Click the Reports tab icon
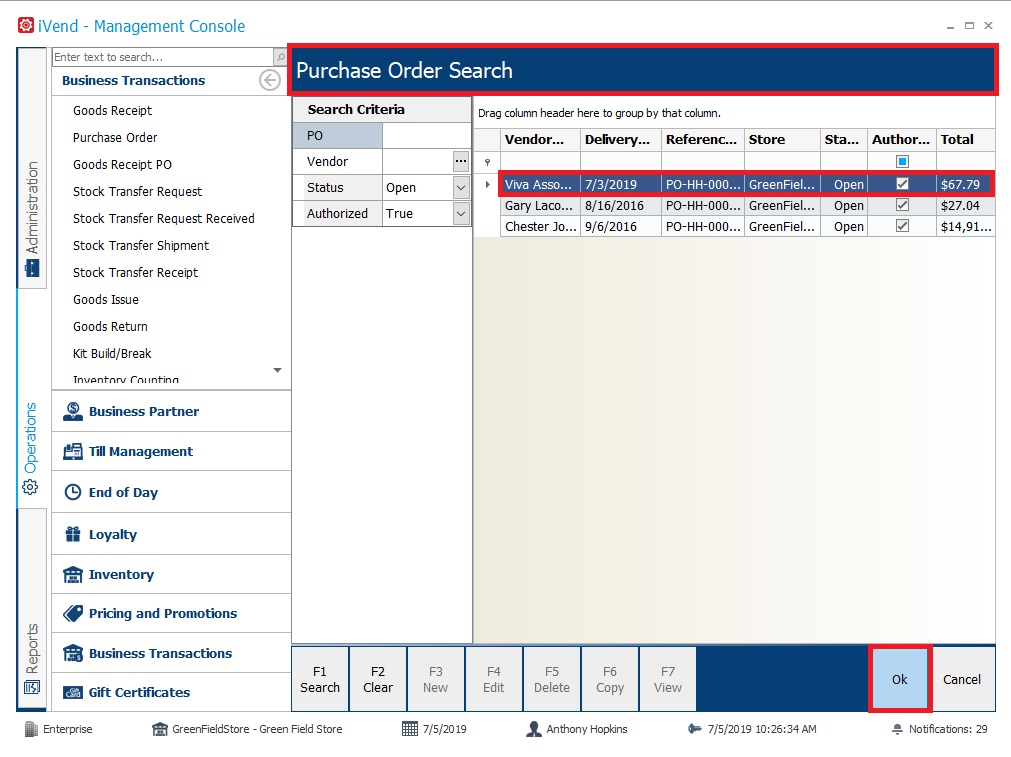The width and height of the screenshot is (1011, 757). 32,687
